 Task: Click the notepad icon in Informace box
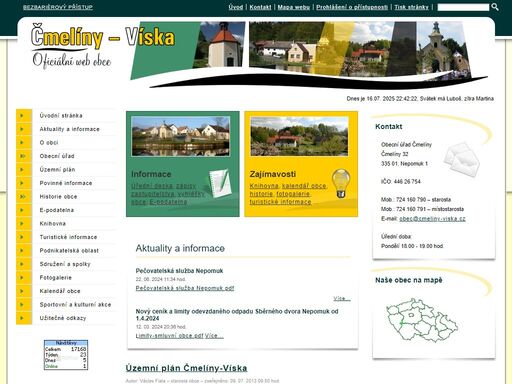click(220, 183)
